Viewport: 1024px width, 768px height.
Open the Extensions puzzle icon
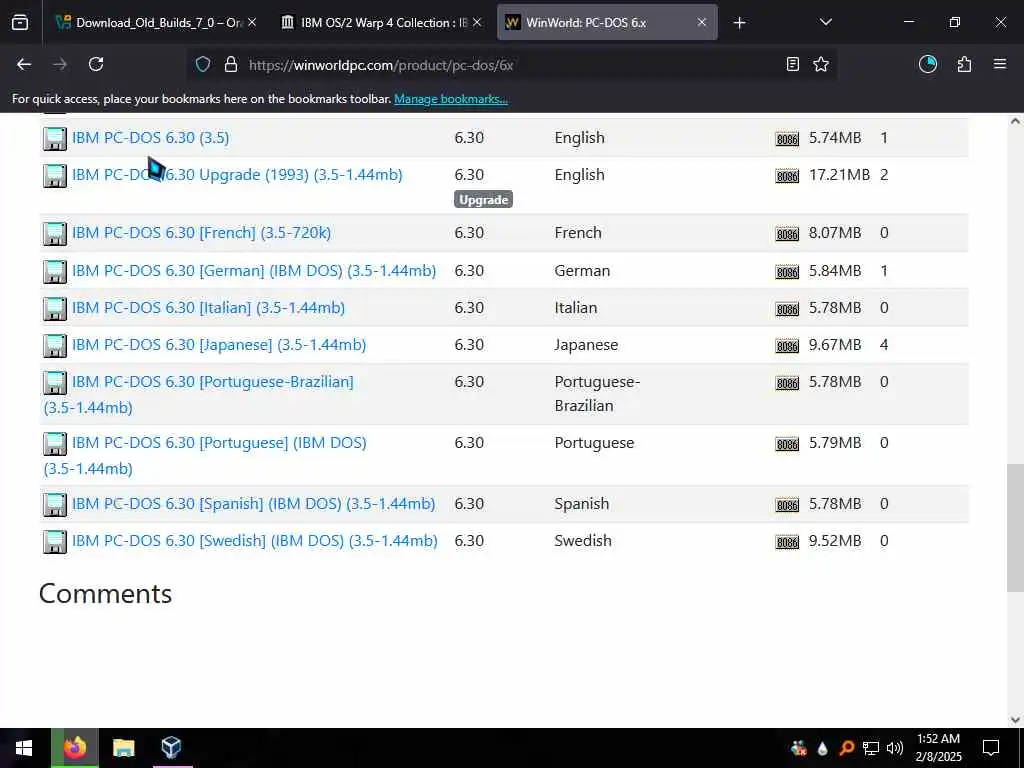click(x=964, y=64)
